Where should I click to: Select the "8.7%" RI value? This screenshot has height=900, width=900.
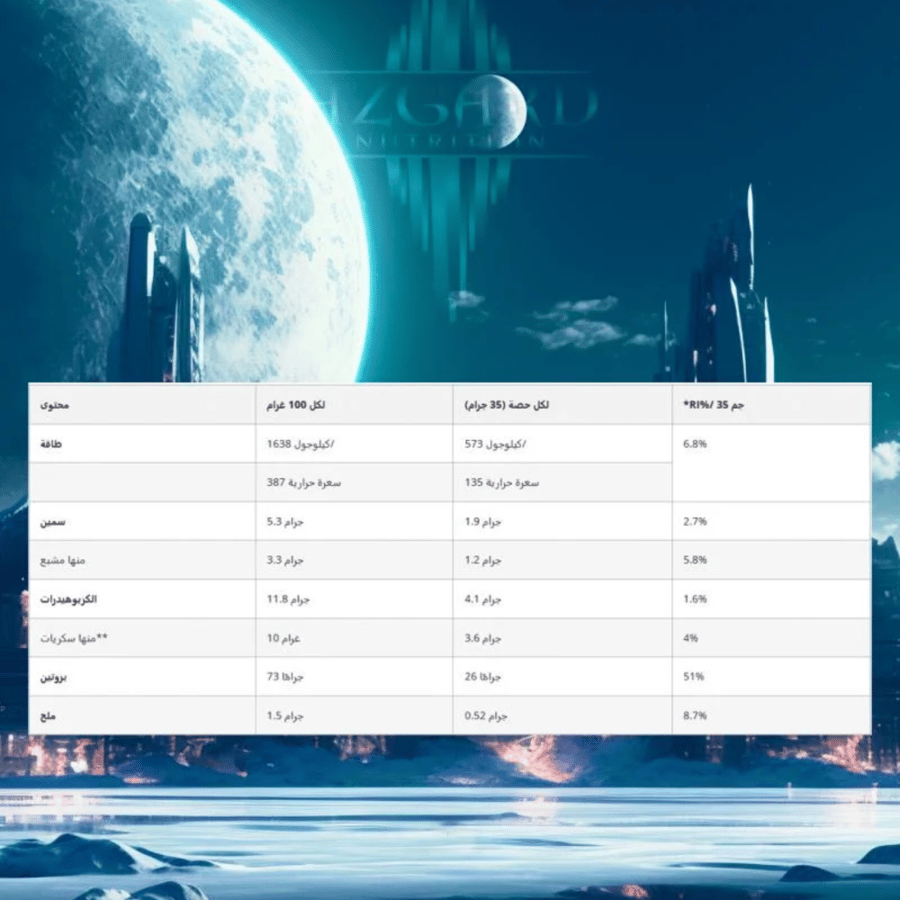(695, 716)
